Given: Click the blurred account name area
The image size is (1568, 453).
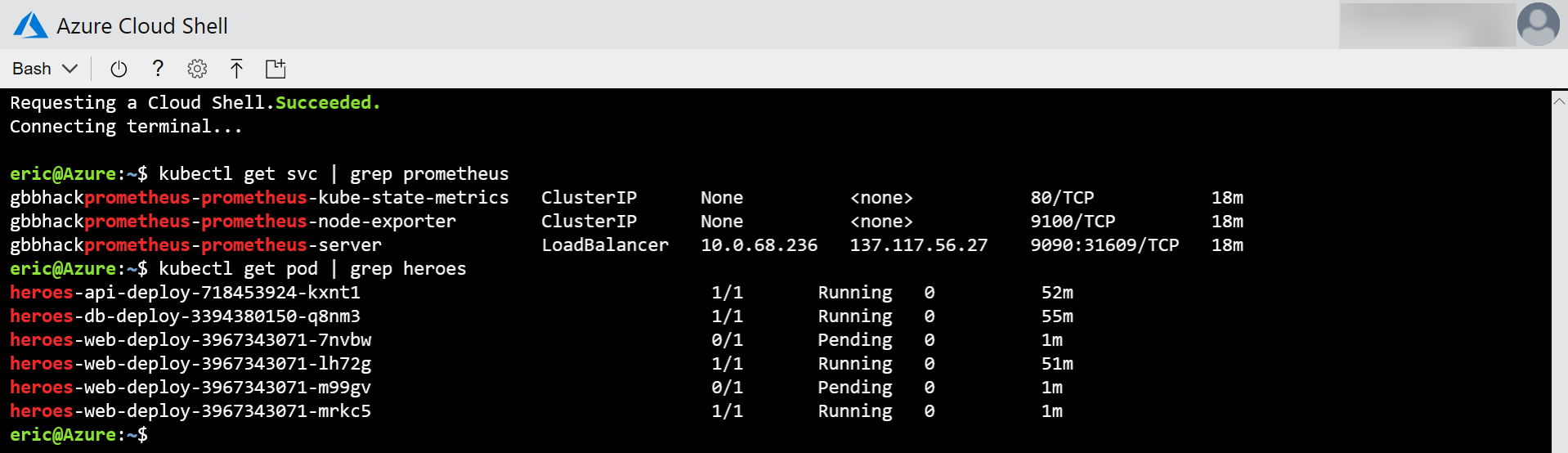Looking at the screenshot, I should coord(1427,25).
